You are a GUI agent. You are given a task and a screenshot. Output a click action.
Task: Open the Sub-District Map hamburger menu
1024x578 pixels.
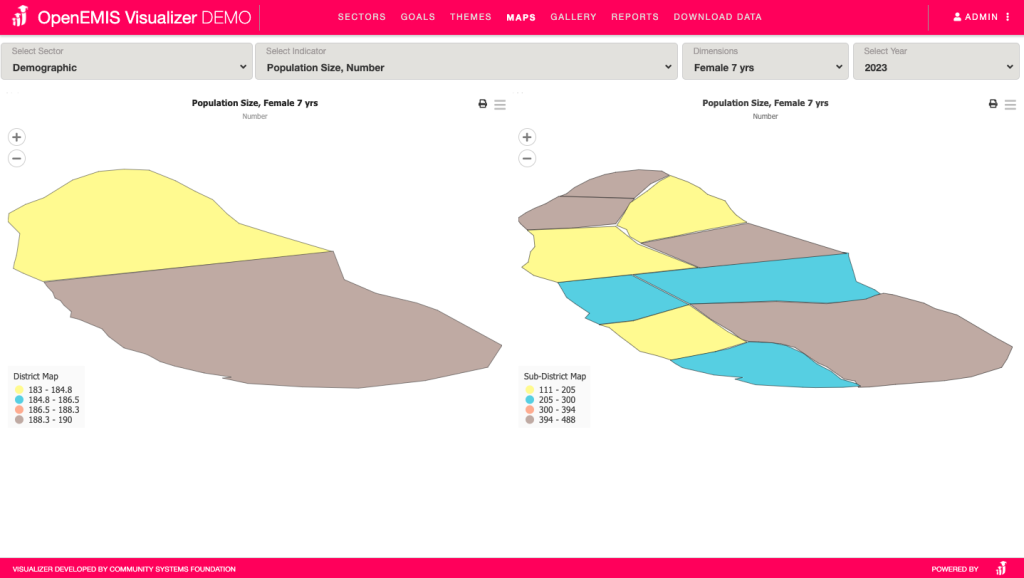click(x=1010, y=104)
